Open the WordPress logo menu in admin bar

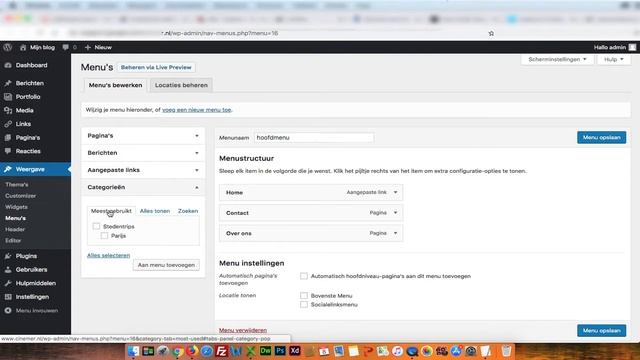click(7, 47)
